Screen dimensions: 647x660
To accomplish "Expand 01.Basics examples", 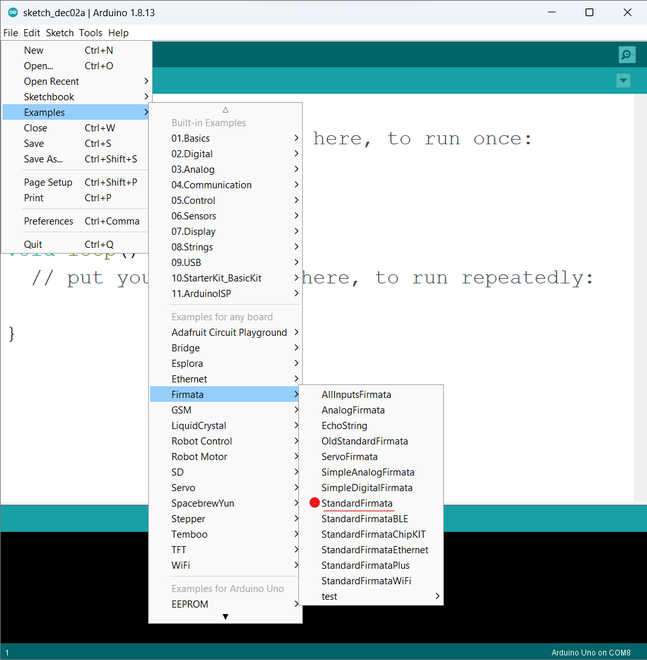I will pyautogui.click(x=225, y=138).
